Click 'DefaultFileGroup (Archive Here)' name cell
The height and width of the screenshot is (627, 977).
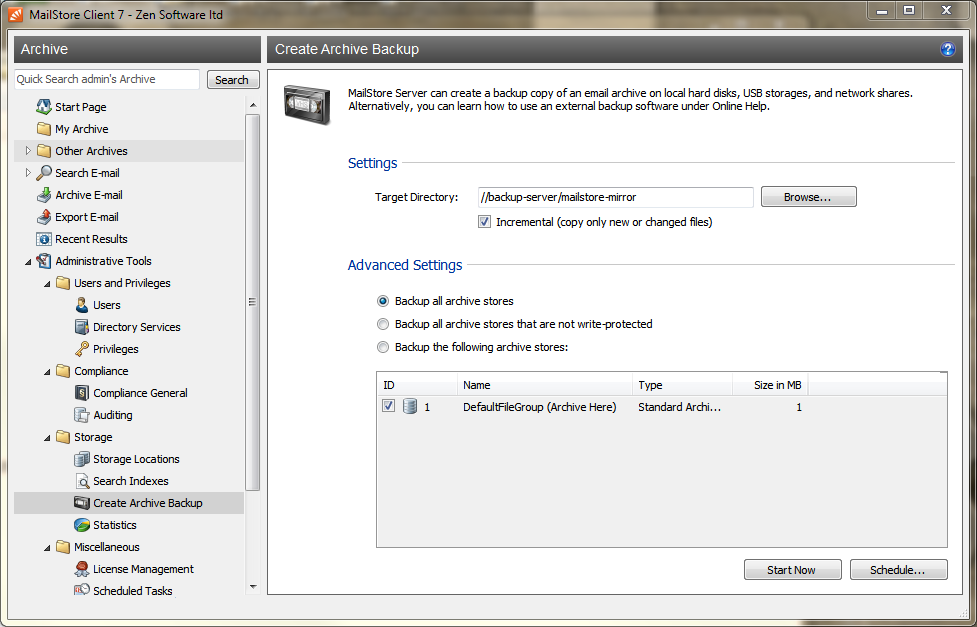540,407
